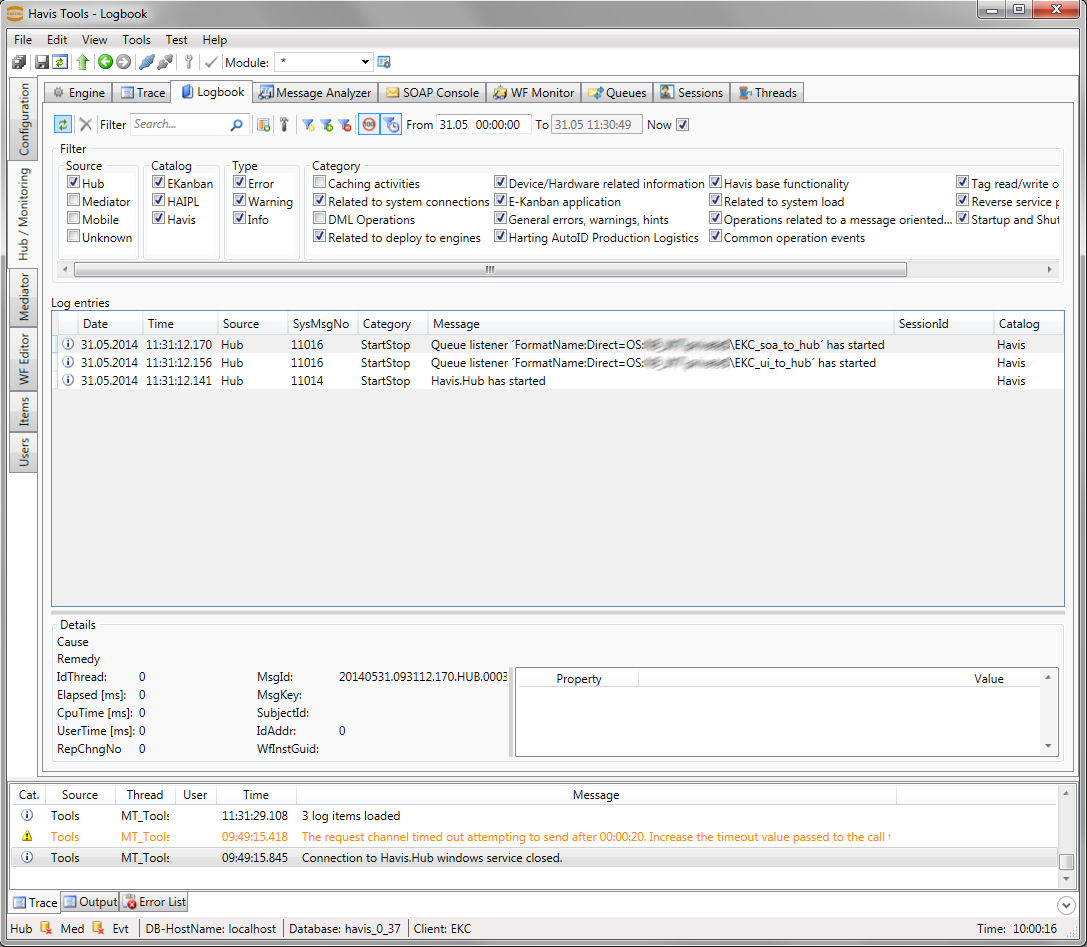Open the Module dropdown
This screenshot has height=947, width=1087.
(365, 63)
